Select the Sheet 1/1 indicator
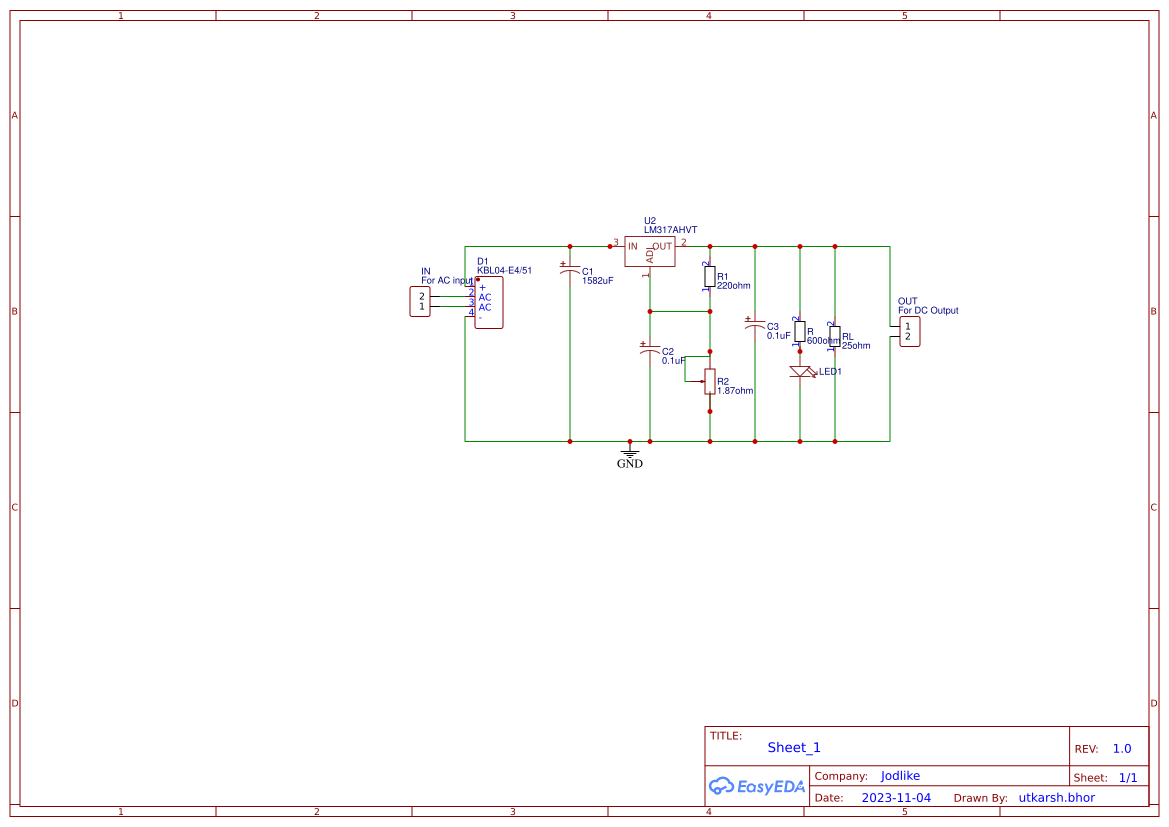 pos(1129,776)
